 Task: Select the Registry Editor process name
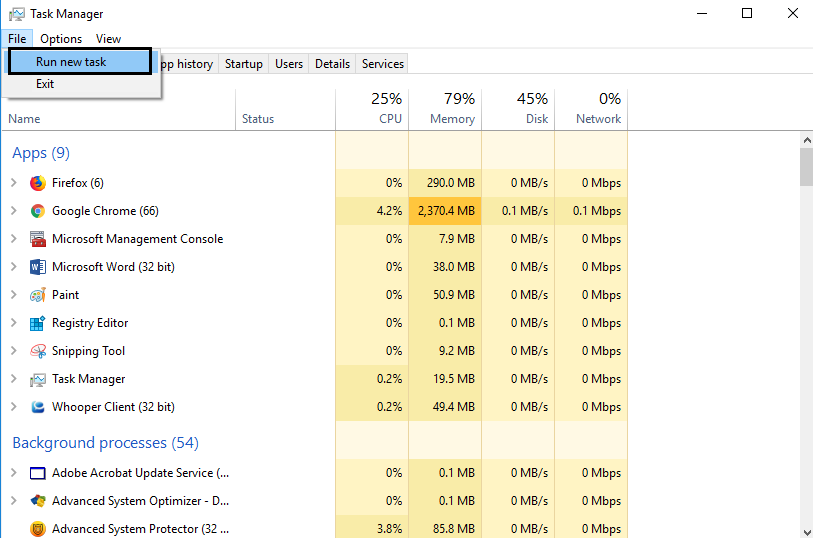[x=90, y=323]
